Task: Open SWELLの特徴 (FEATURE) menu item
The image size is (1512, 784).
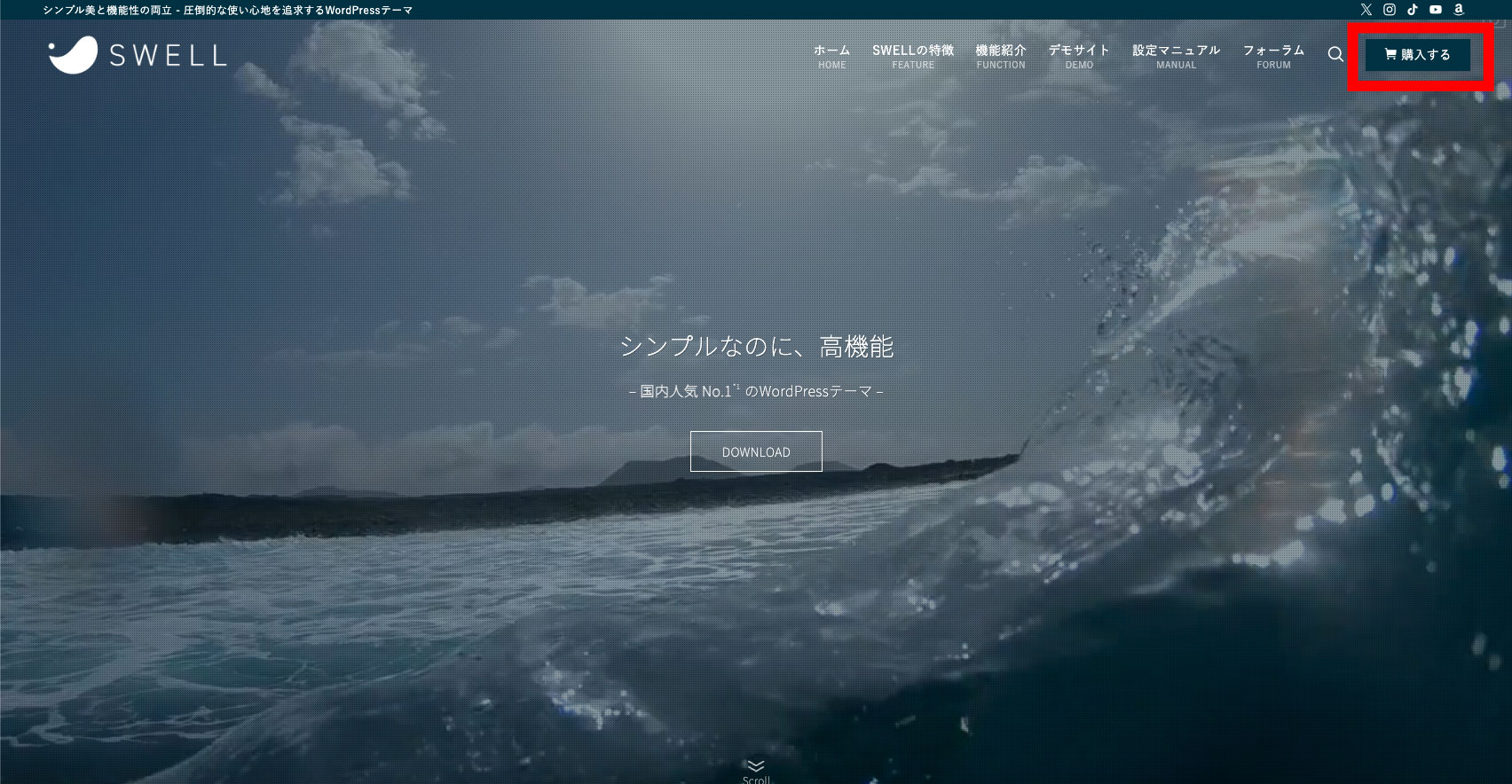Action: 913,56
